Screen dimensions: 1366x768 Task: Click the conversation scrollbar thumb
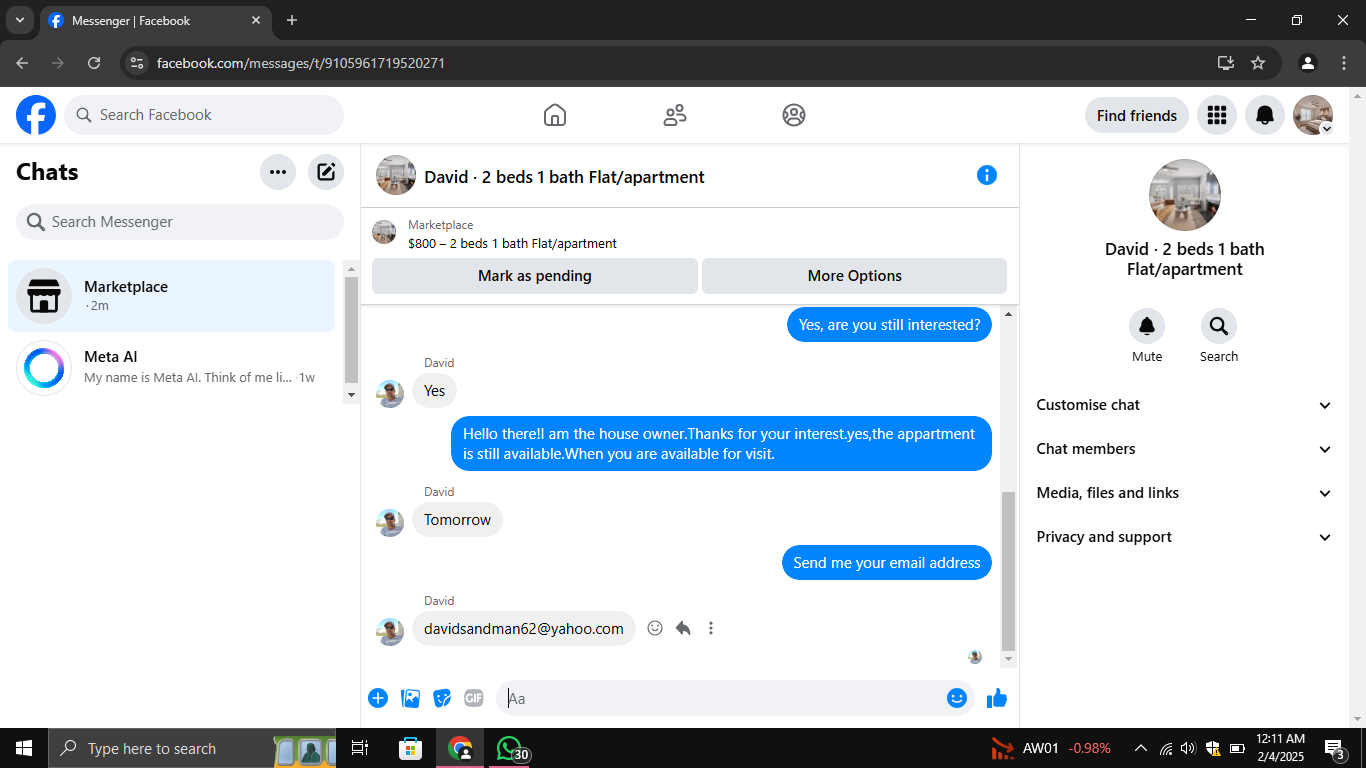[x=1008, y=571]
